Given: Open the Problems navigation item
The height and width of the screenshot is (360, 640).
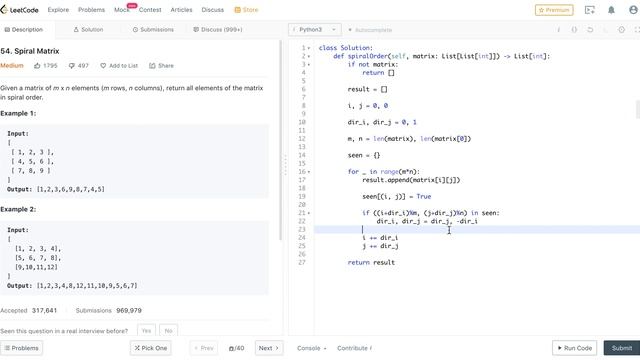Looking at the screenshot, I should (91, 10).
